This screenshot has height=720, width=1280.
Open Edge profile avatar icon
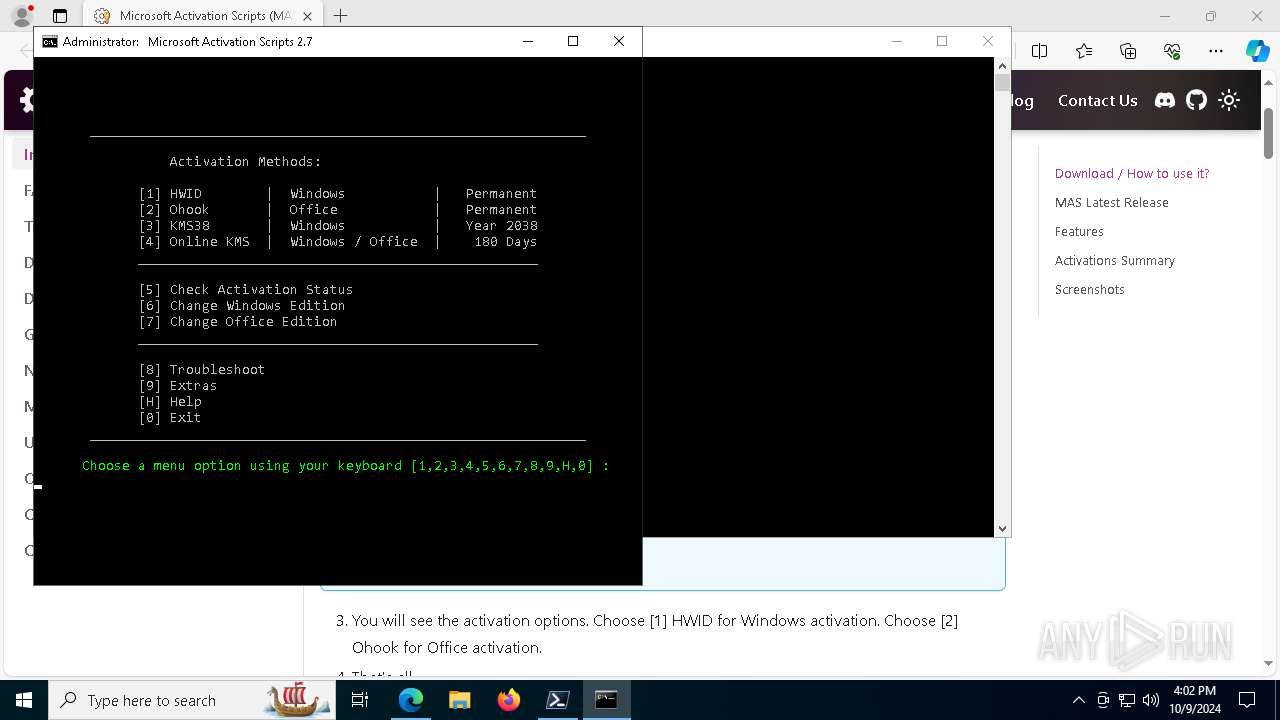(21, 16)
